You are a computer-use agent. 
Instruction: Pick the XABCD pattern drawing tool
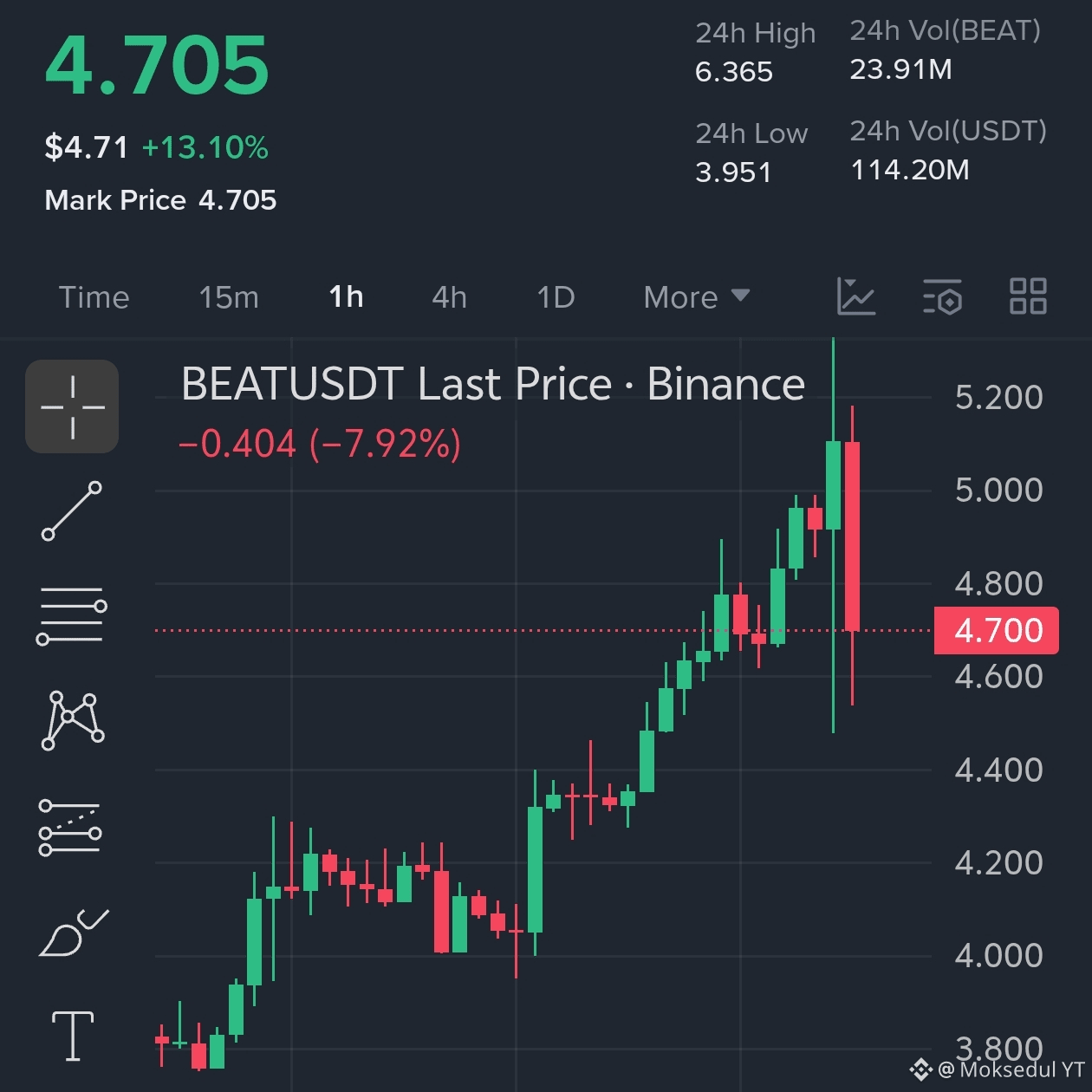[x=73, y=720]
